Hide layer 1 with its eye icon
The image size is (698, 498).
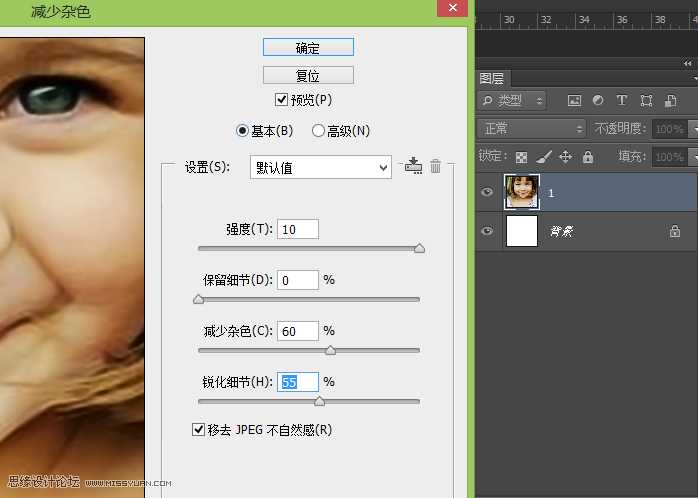point(487,192)
